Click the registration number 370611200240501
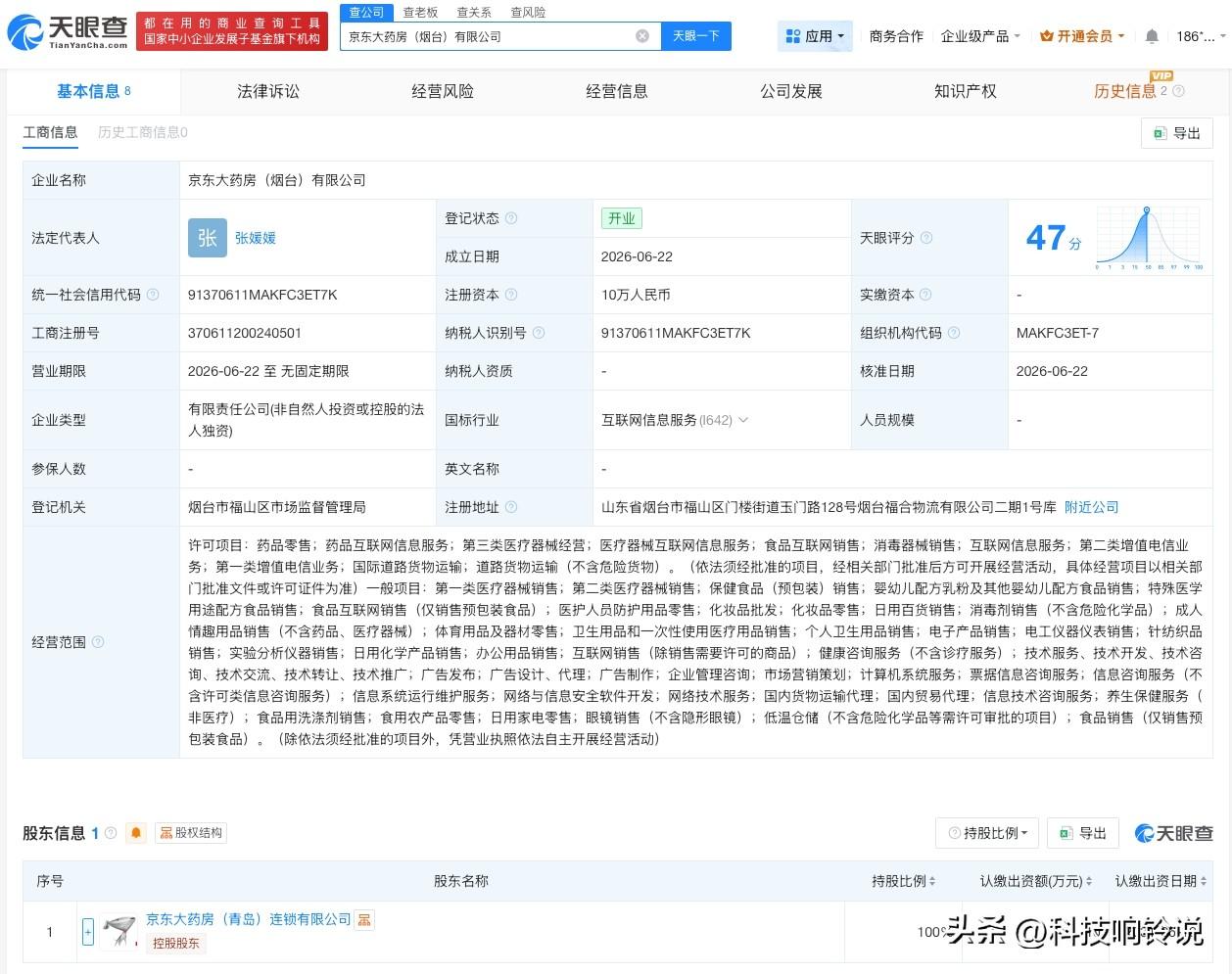Viewport: 1232px width, 974px height. pos(245,333)
